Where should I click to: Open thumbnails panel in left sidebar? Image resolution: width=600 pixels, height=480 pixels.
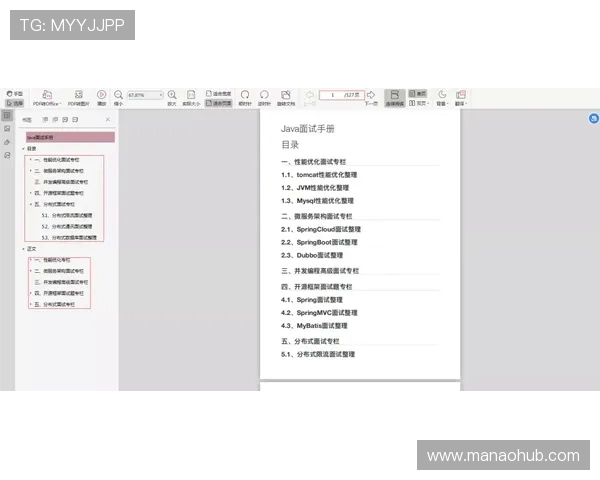(7, 129)
